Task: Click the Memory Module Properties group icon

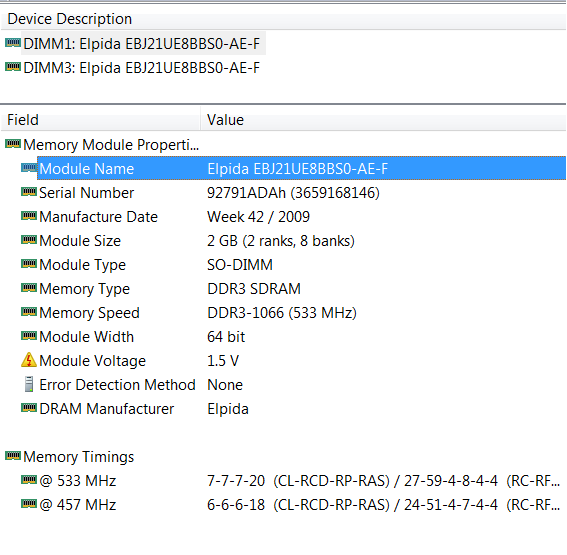Action: click(x=13, y=144)
